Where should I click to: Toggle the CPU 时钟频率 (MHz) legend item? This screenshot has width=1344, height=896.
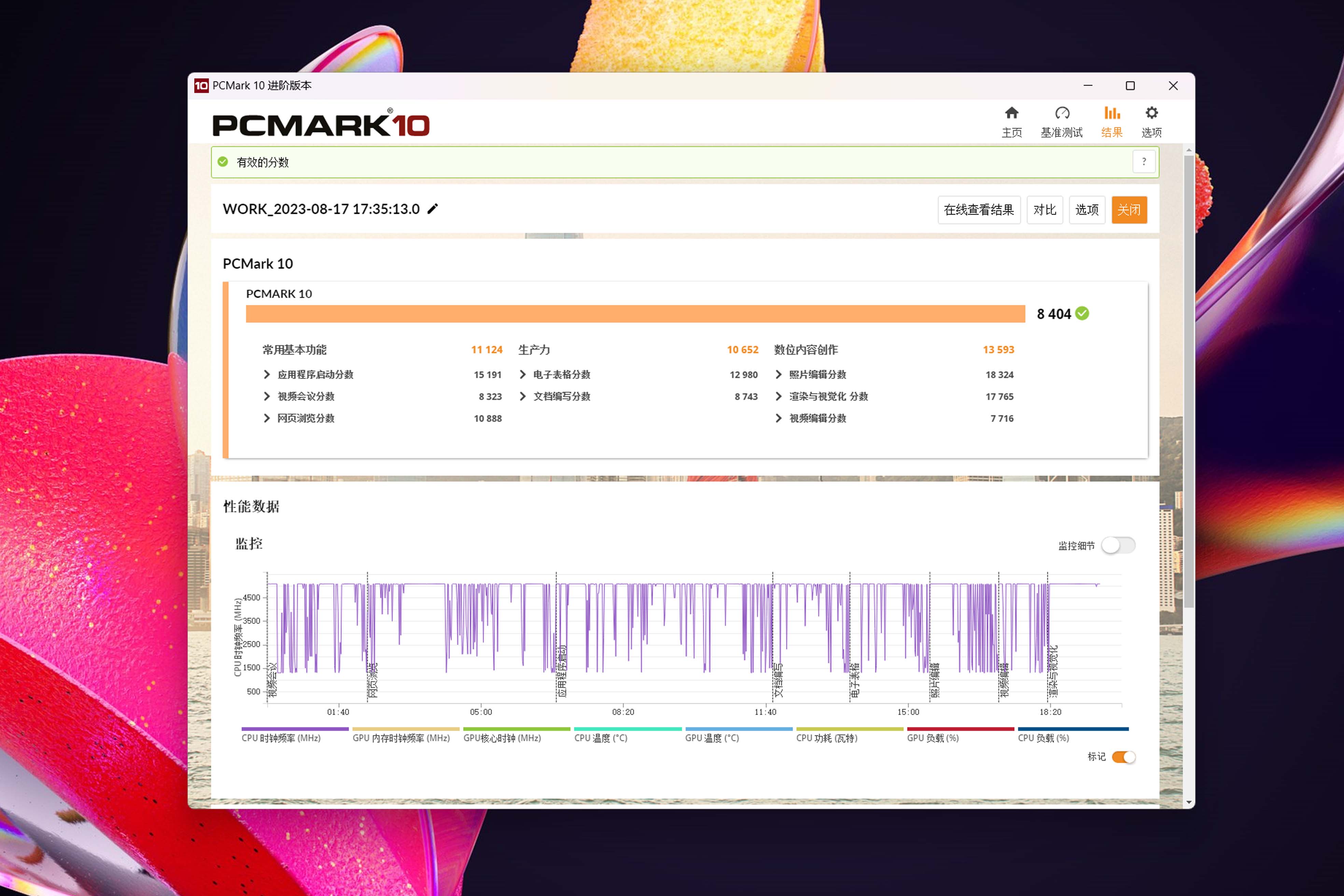click(281, 738)
